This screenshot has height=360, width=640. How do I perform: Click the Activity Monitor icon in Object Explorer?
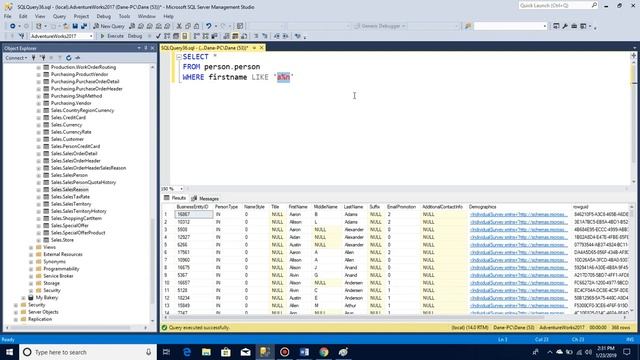pyautogui.click(x=78, y=58)
